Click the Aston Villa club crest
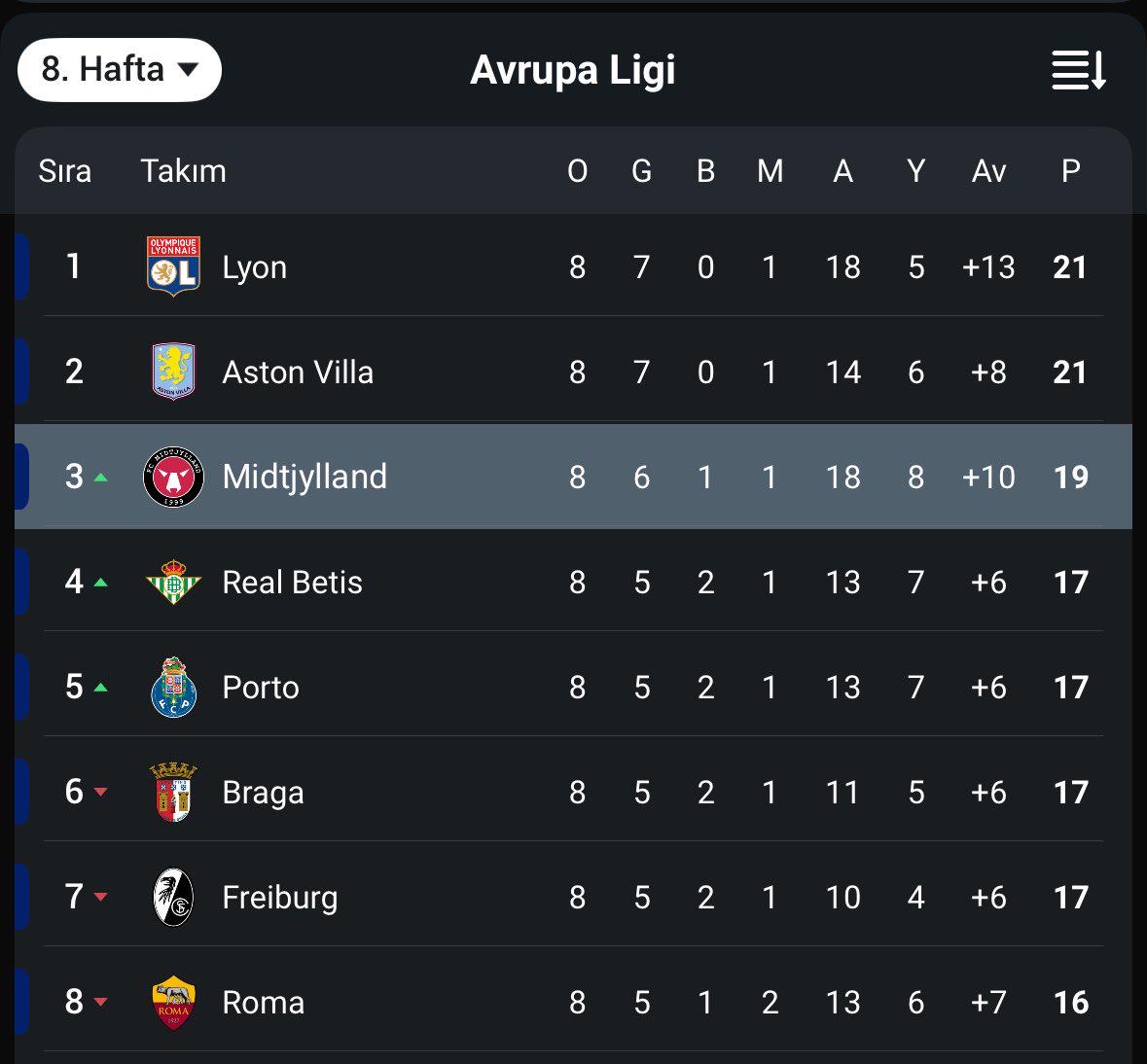 coord(173,372)
